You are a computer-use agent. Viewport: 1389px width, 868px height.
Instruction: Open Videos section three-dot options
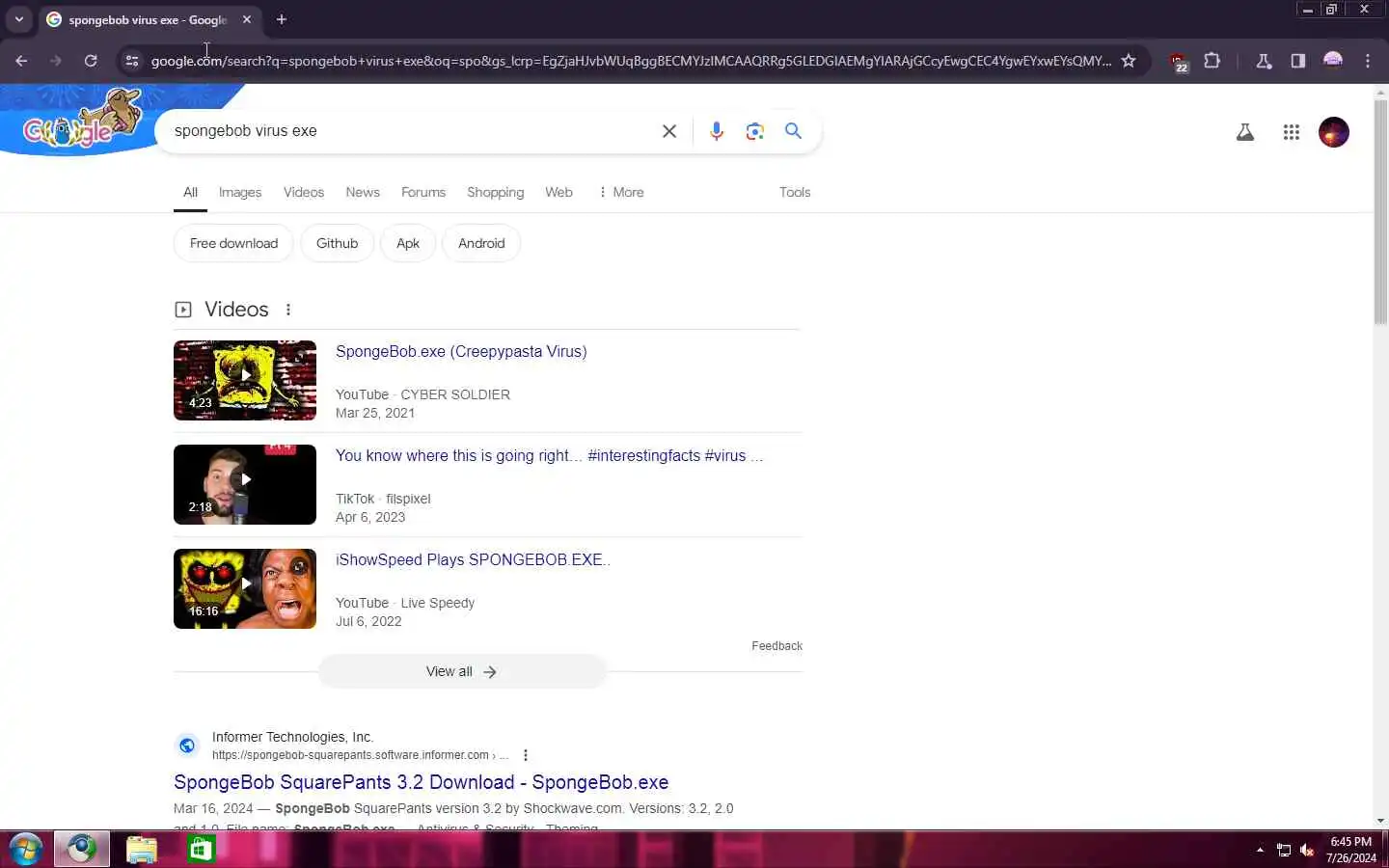pos(288,310)
